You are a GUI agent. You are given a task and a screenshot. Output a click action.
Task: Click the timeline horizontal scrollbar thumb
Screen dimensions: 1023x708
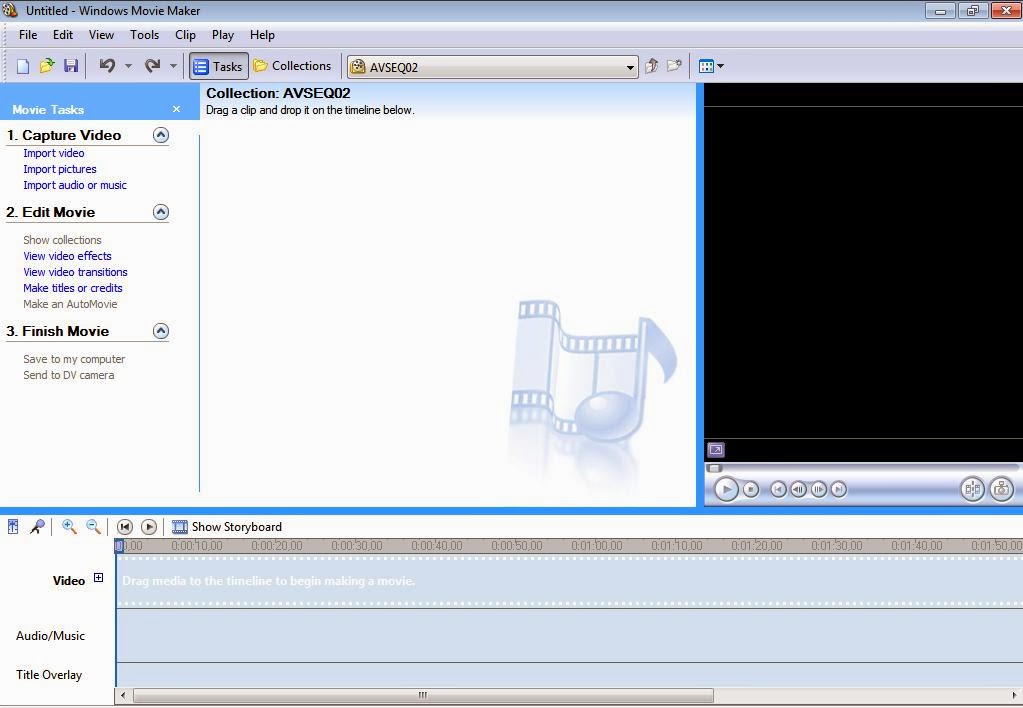point(423,695)
